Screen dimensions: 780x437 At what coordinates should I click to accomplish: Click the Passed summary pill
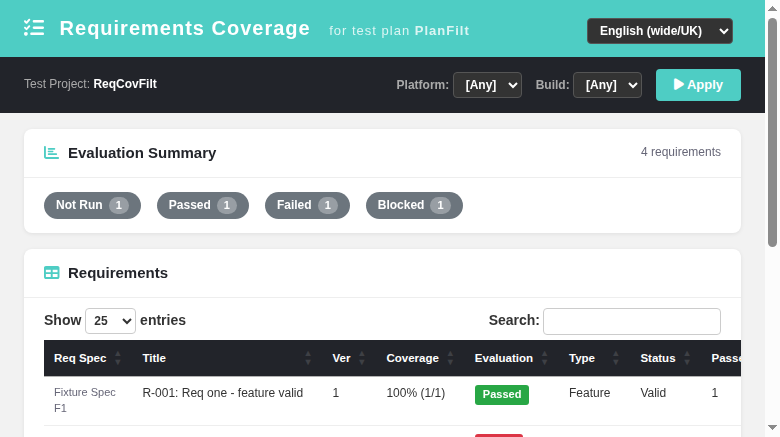tap(203, 205)
